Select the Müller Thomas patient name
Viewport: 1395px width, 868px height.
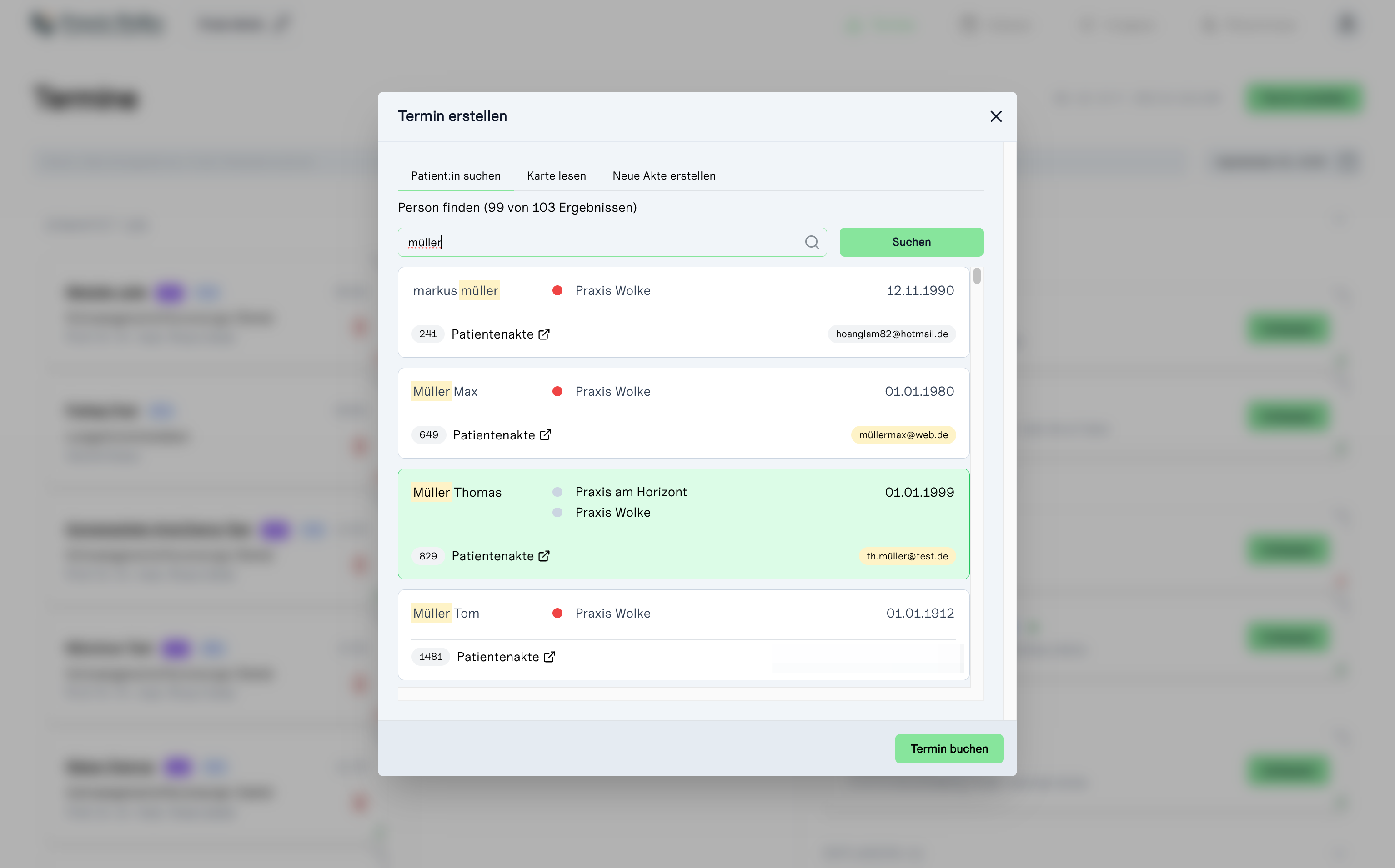pyautogui.click(x=457, y=493)
